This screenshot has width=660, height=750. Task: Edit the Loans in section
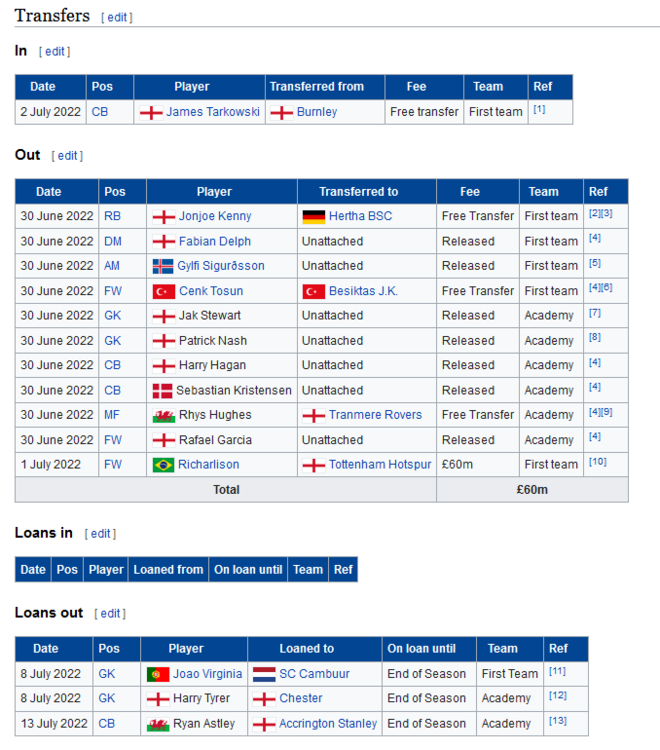tap(100, 534)
